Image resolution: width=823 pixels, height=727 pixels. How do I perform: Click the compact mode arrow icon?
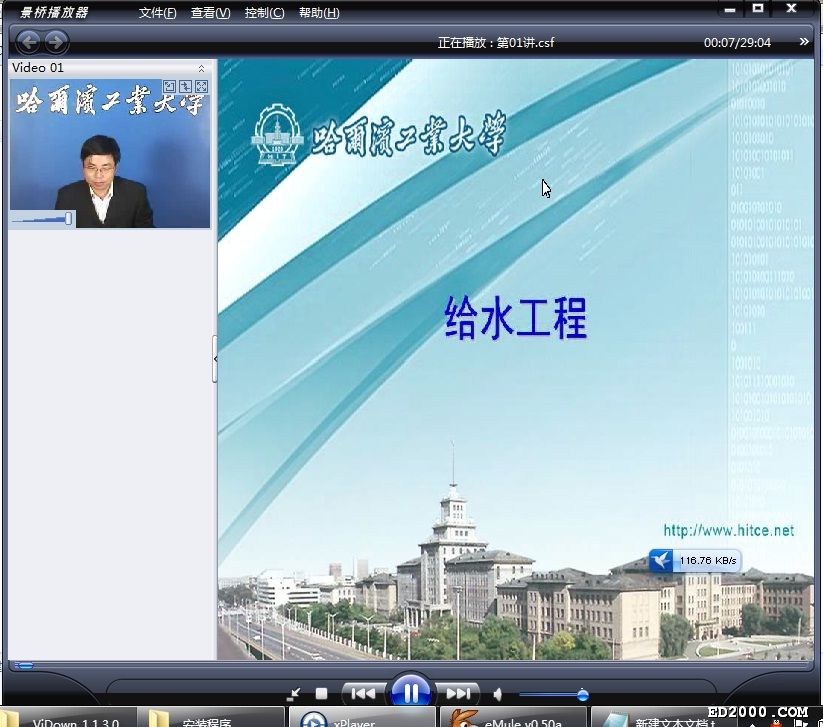[x=293, y=694]
